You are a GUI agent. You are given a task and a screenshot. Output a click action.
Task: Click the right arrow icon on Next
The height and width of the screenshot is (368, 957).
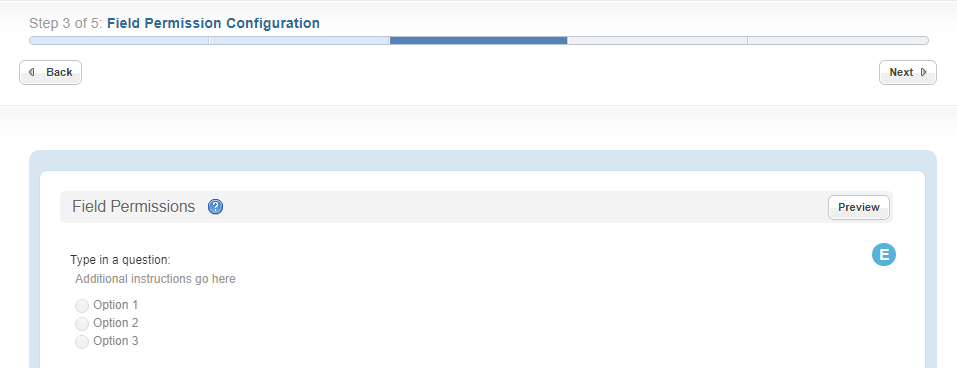point(923,72)
